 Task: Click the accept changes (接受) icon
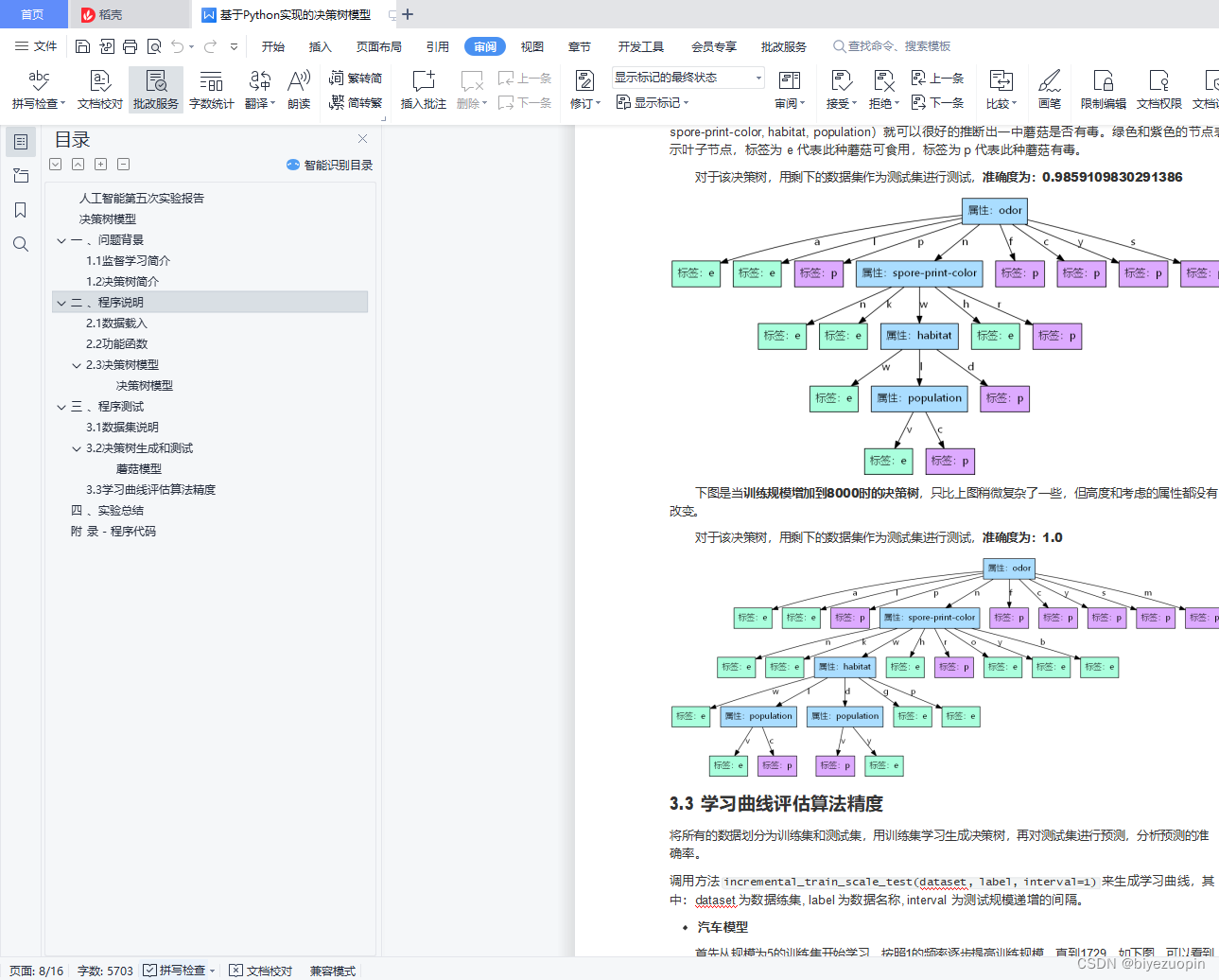[840, 79]
